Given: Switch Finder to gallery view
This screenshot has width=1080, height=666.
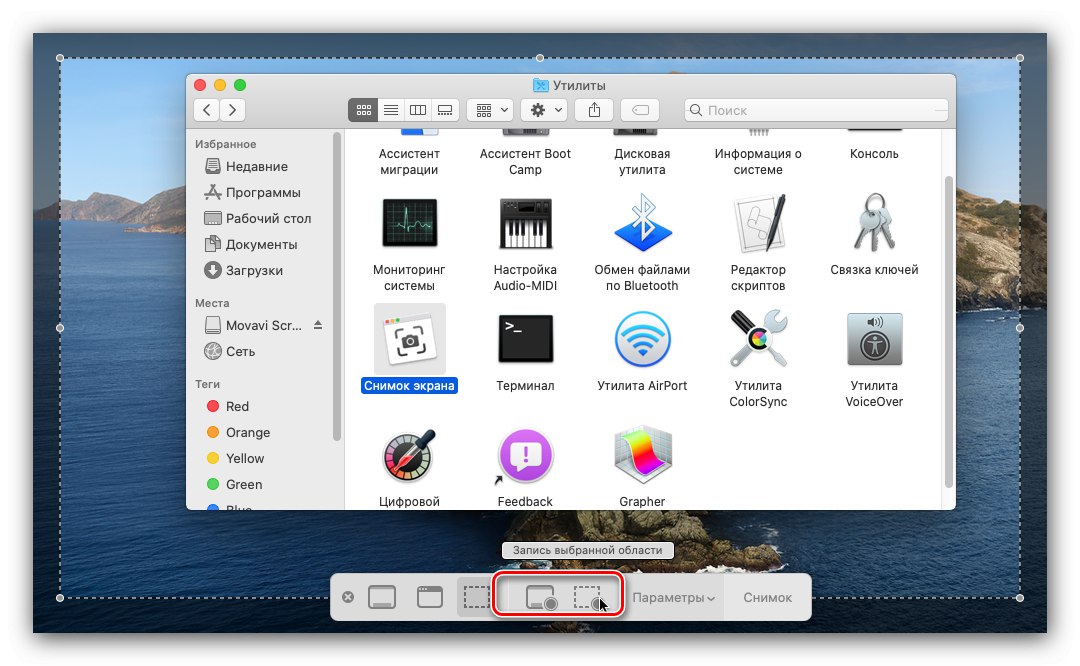Looking at the screenshot, I should [445, 110].
